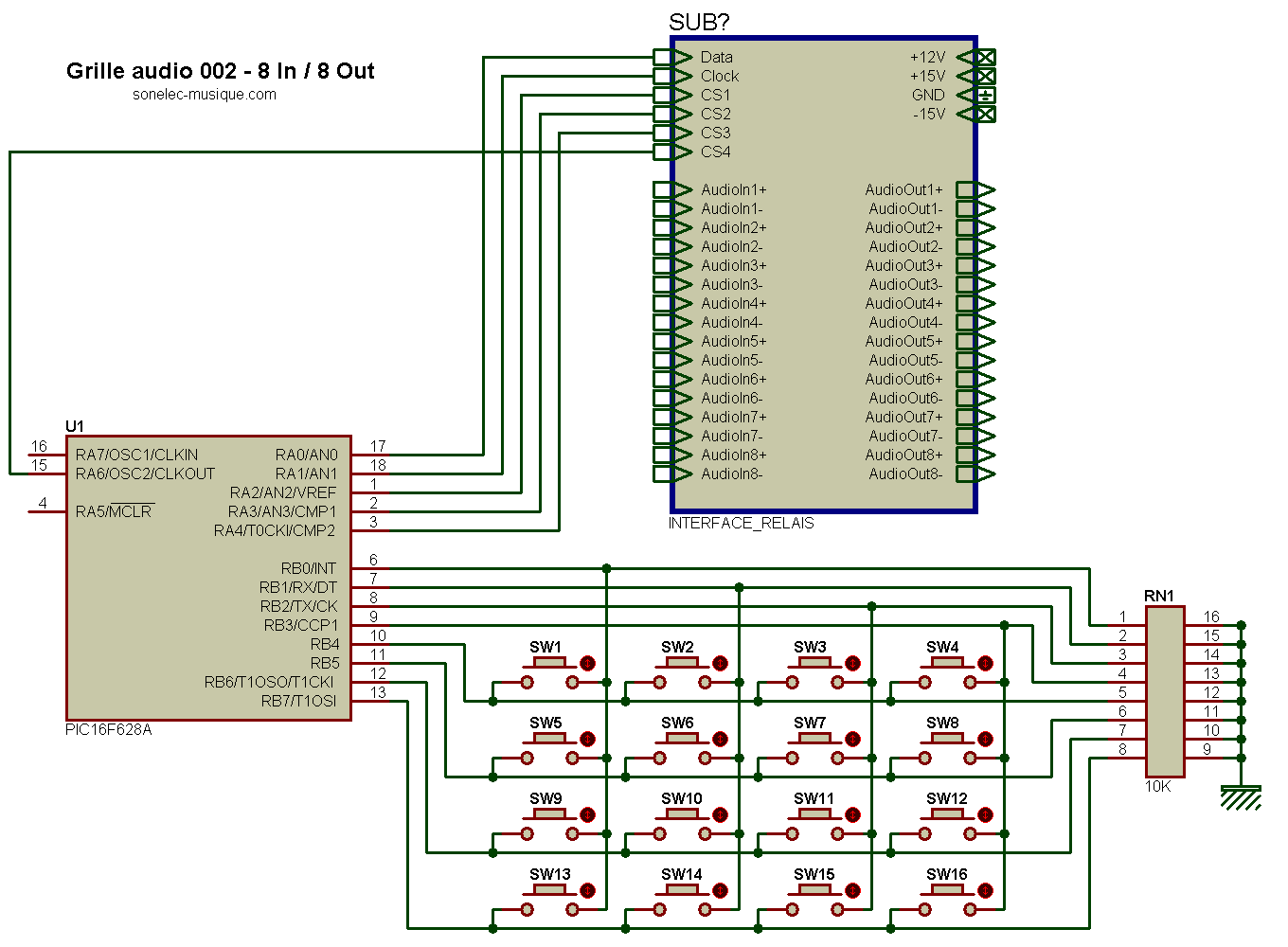Image resolution: width=1288 pixels, height=947 pixels.
Task: Click the AudioIn5+ input terminal
Action: pos(672,341)
